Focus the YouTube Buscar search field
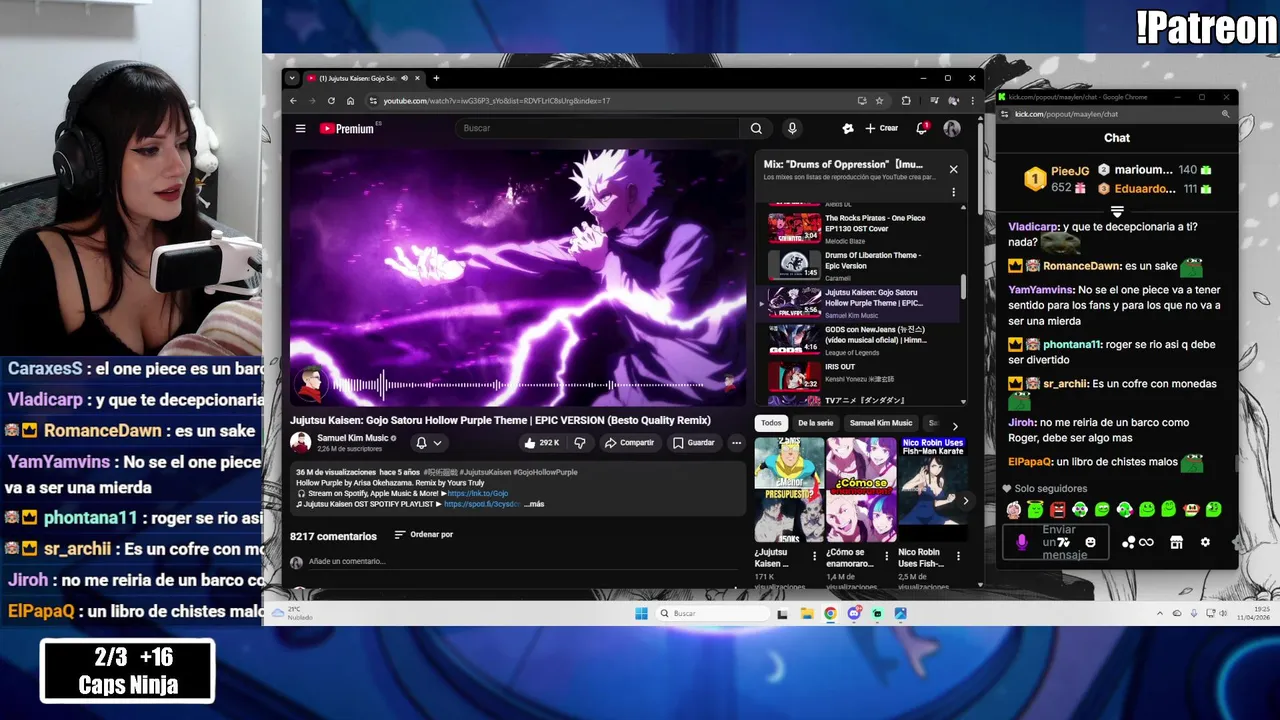Viewport: 1280px width, 720px height. [x=598, y=128]
